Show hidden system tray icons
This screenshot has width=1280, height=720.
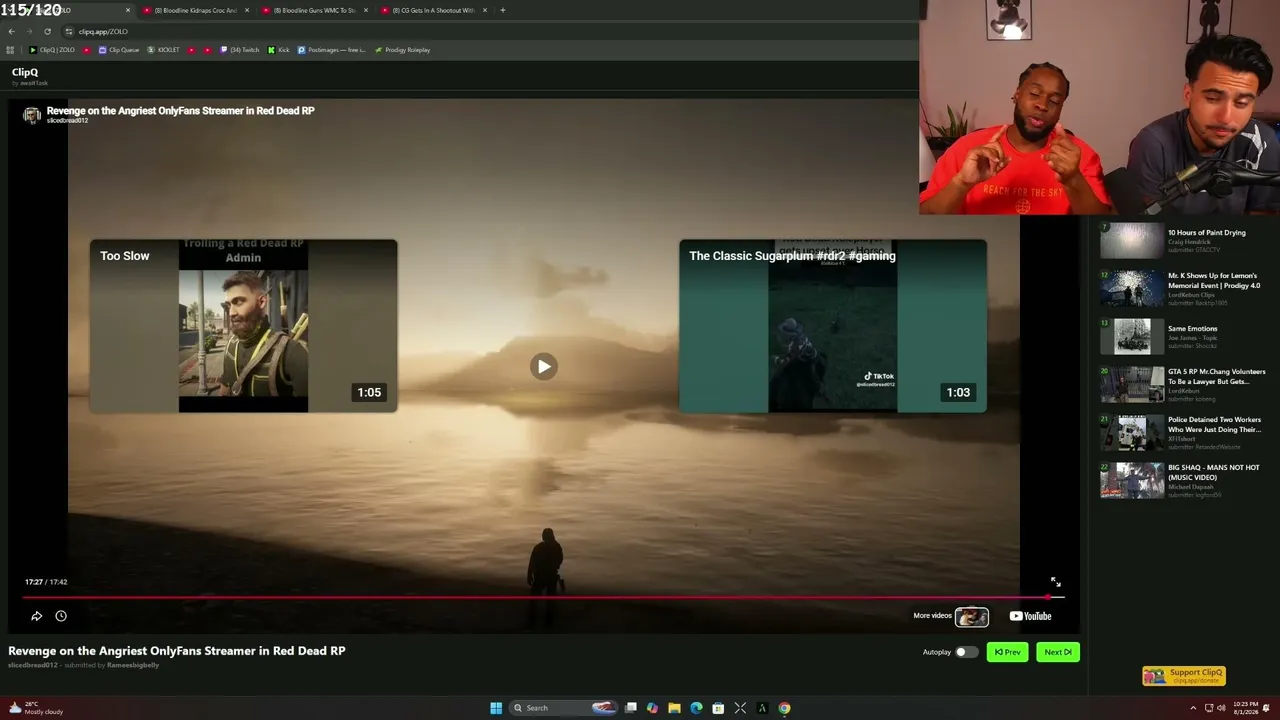(x=1194, y=708)
